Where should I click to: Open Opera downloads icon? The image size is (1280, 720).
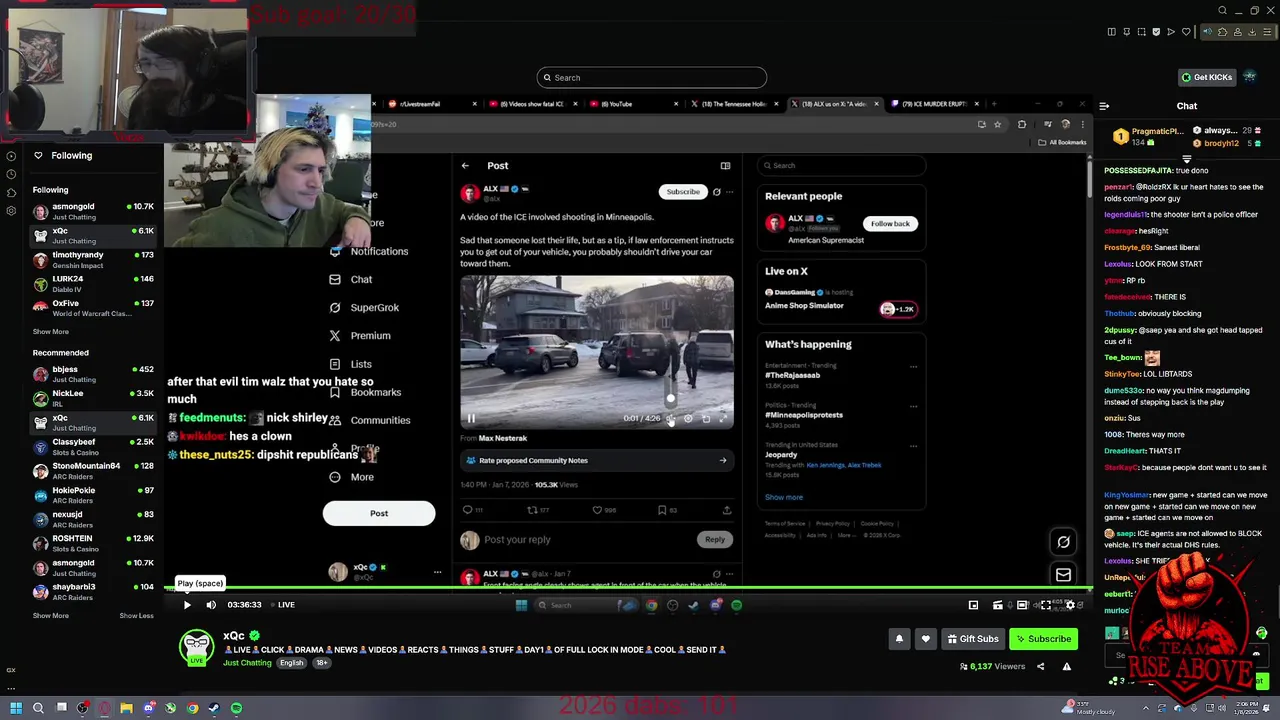1252,32
